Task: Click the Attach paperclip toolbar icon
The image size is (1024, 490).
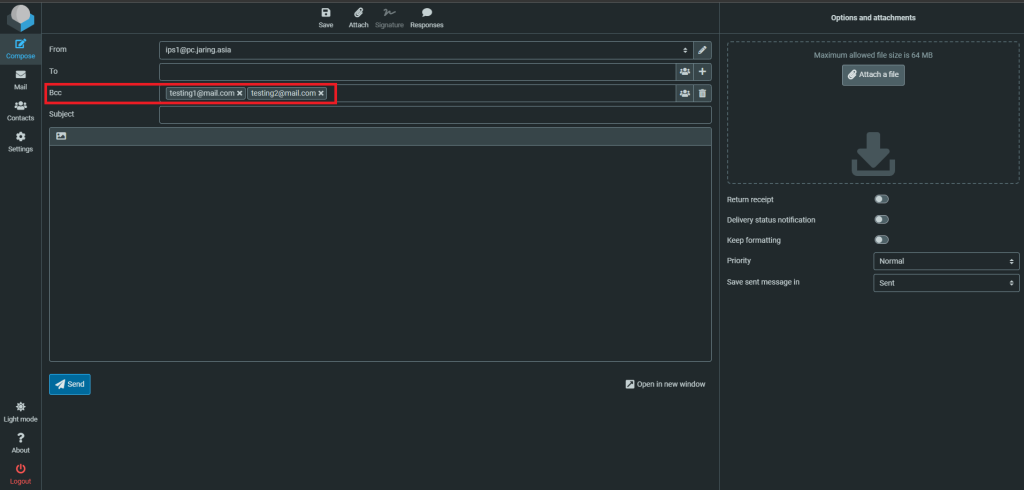Action: [x=358, y=17]
